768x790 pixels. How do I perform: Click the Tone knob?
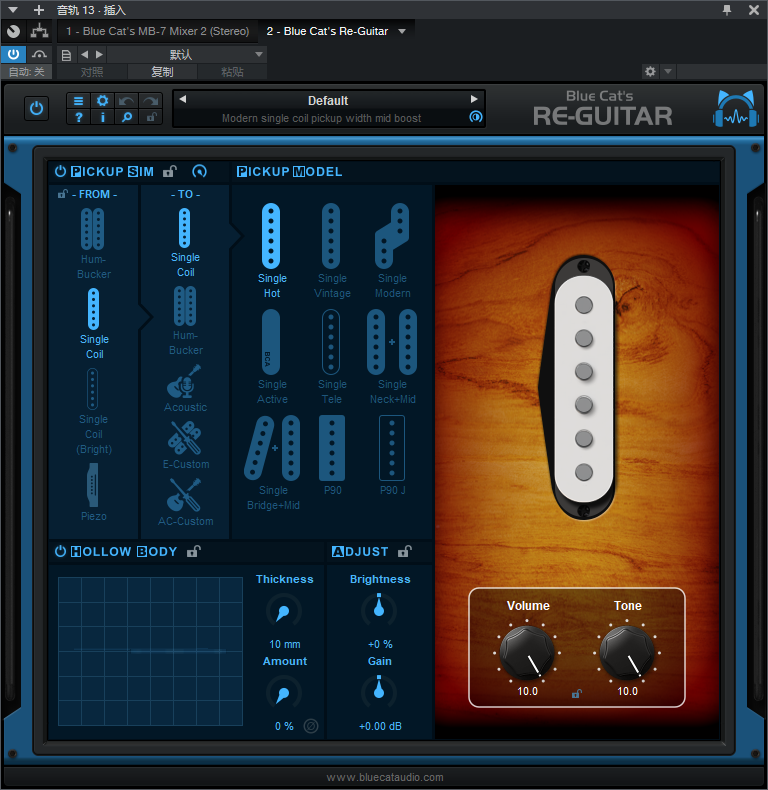point(627,653)
